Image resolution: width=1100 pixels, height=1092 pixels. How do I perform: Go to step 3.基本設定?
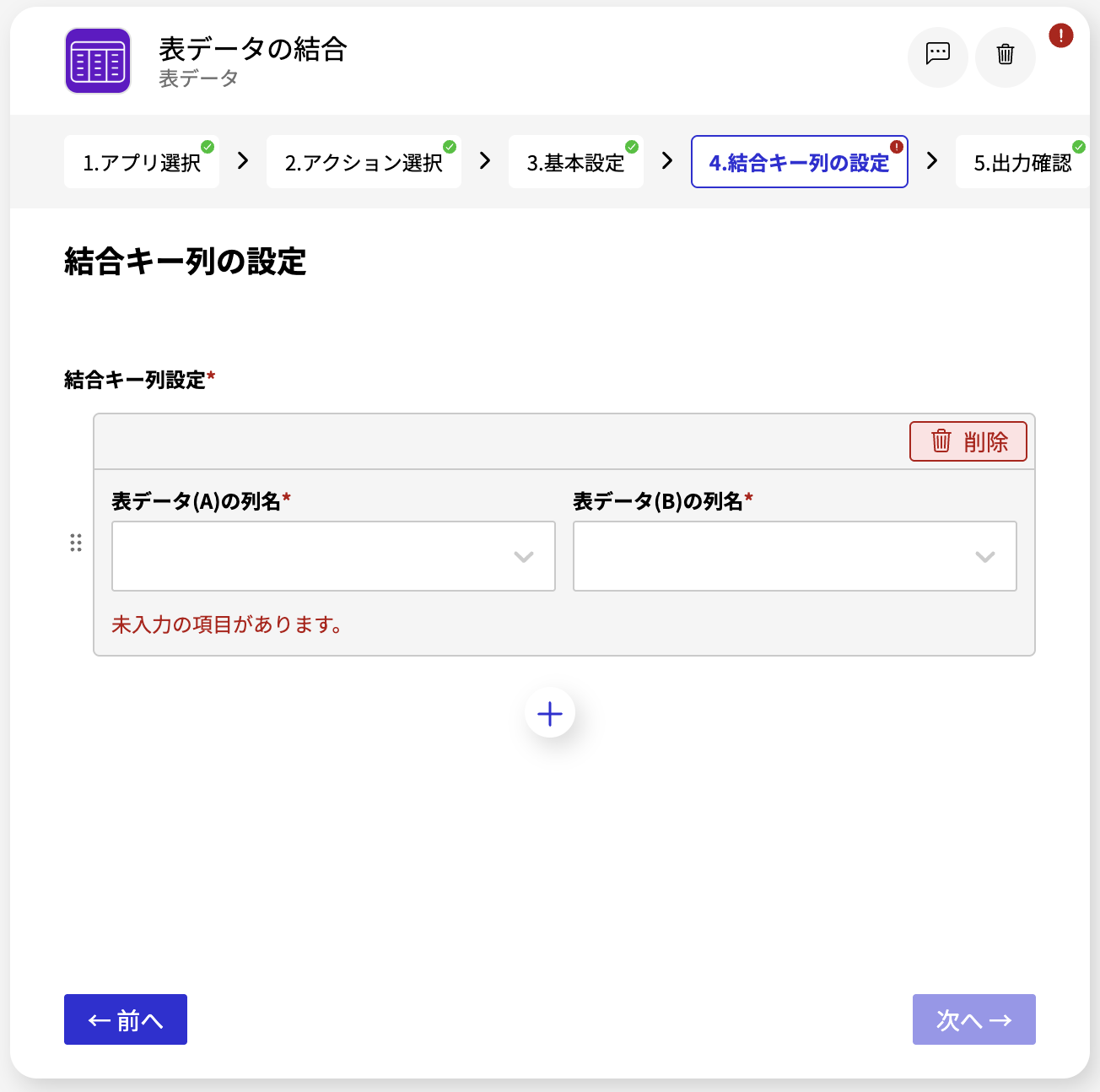pyautogui.click(x=576, y=162)
